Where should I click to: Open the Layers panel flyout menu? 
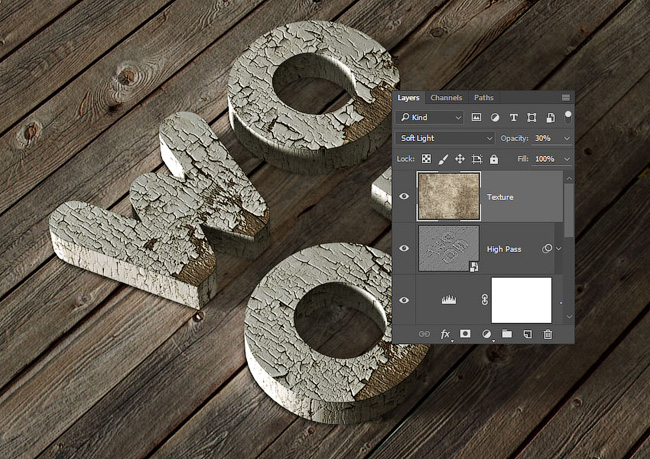565,98
